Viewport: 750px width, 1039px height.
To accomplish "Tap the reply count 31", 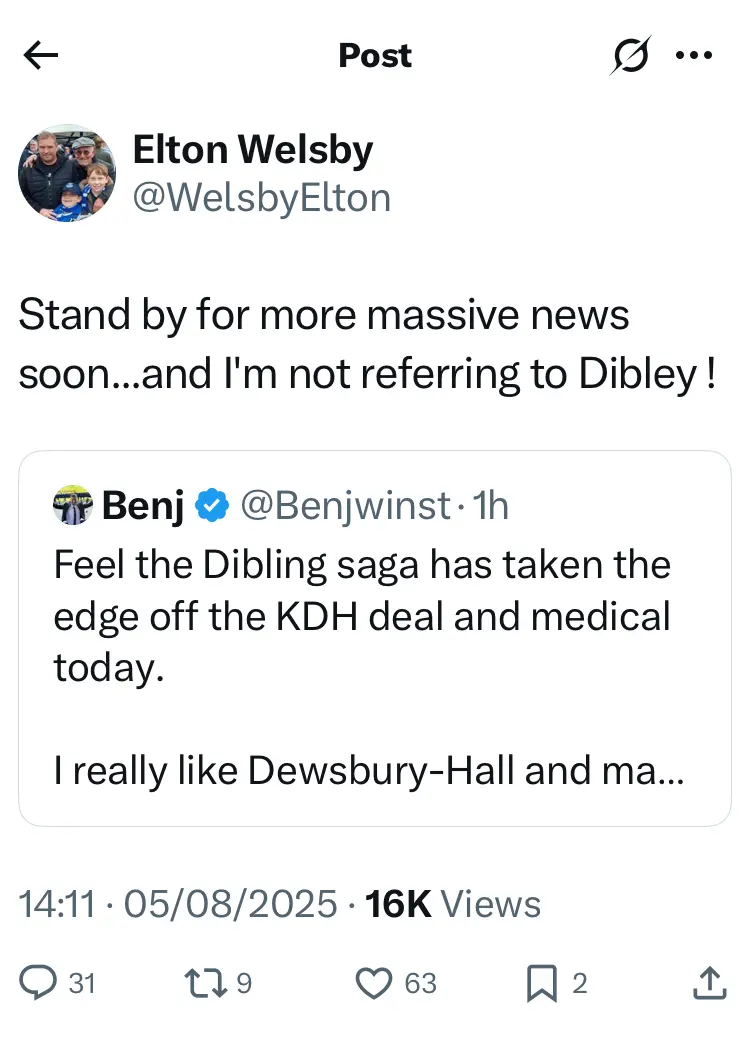I will 82,984.
